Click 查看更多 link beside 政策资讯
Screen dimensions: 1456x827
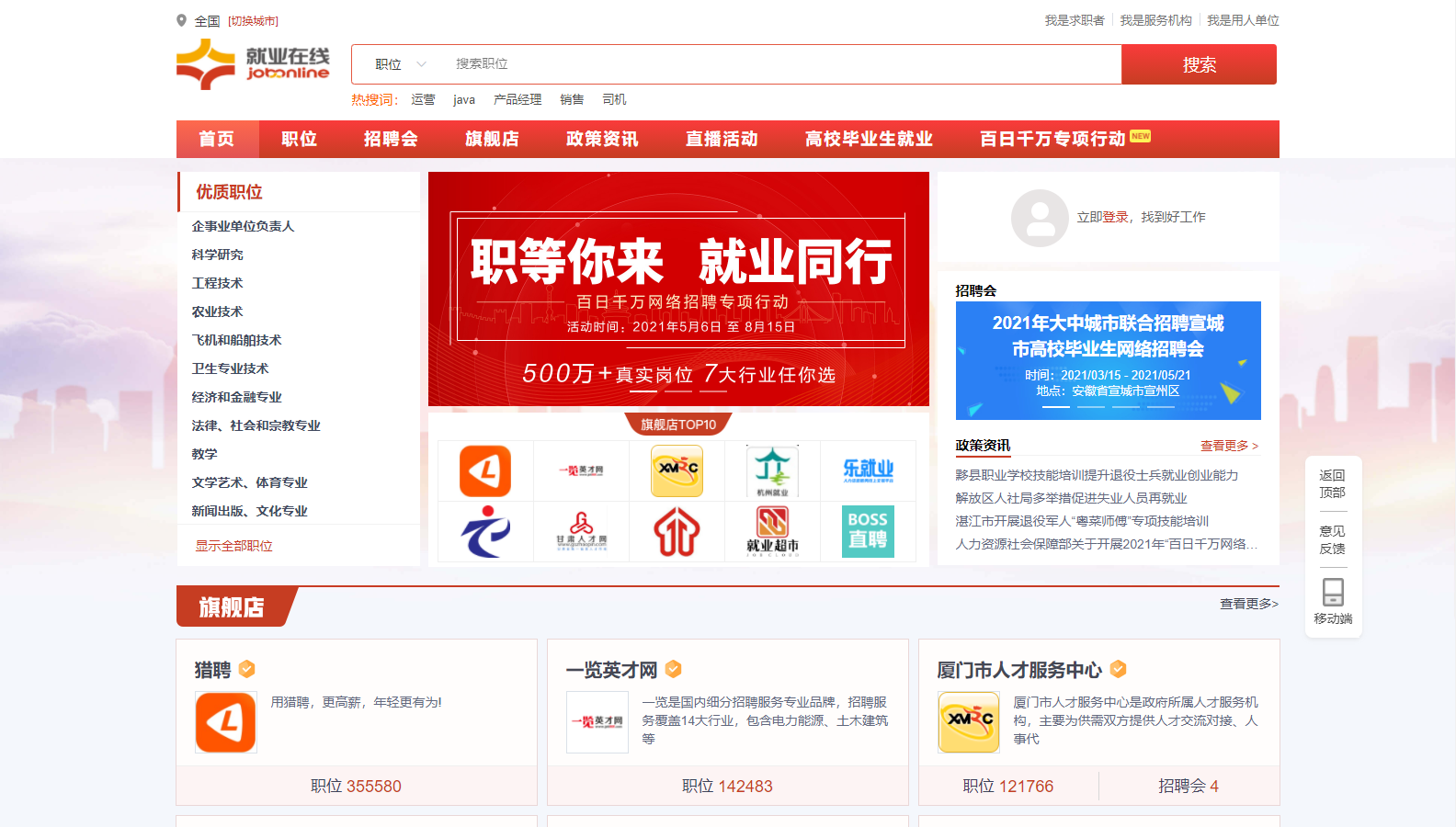pos(1229,446)
